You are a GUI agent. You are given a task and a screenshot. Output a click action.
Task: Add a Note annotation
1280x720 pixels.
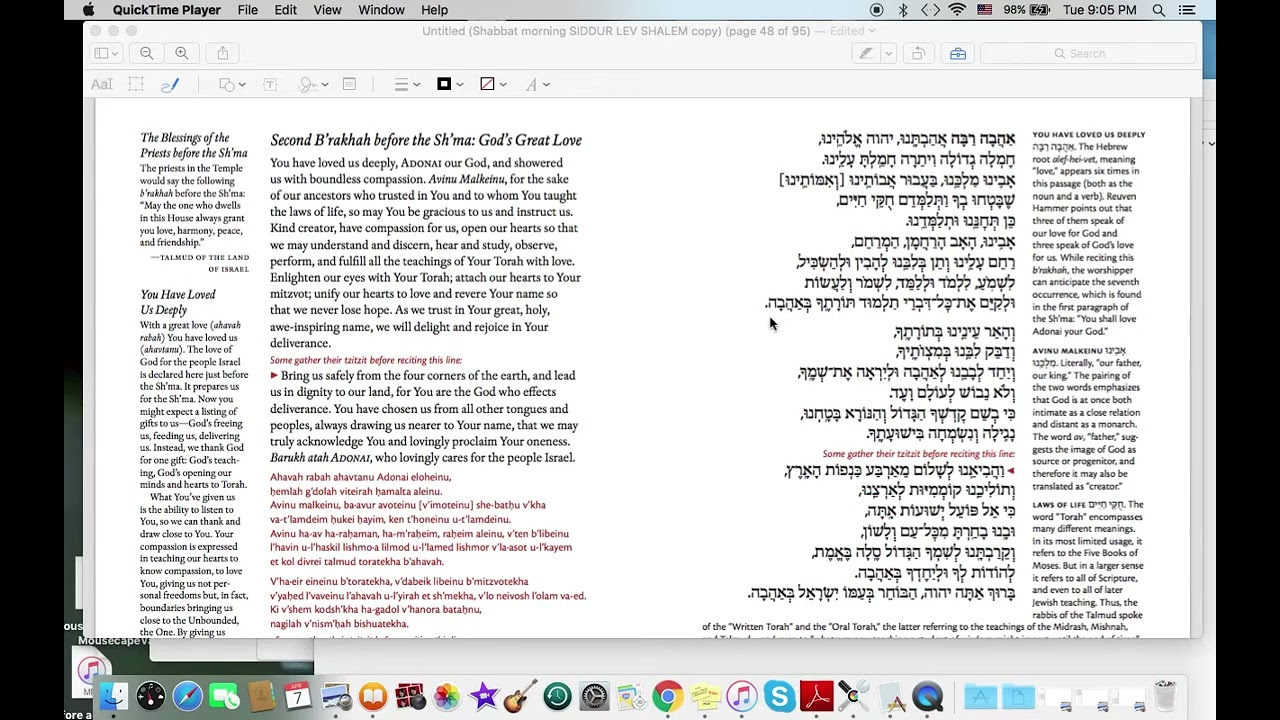(x=349, y=85)
